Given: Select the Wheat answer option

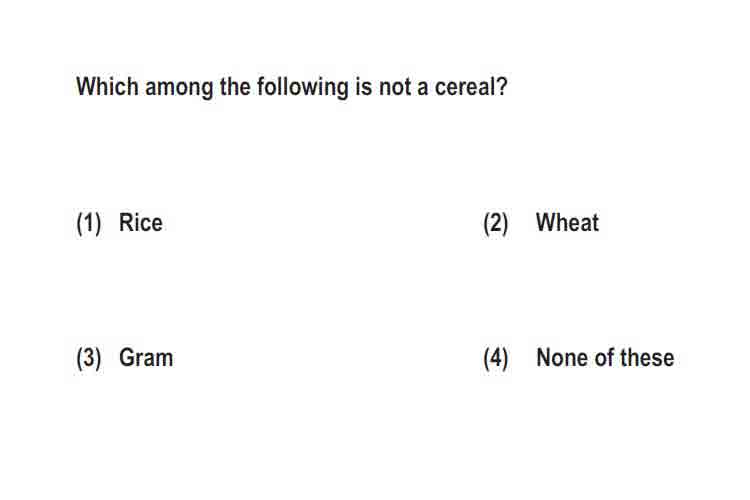Looking at the screenshot, I should tap(567, 223).
